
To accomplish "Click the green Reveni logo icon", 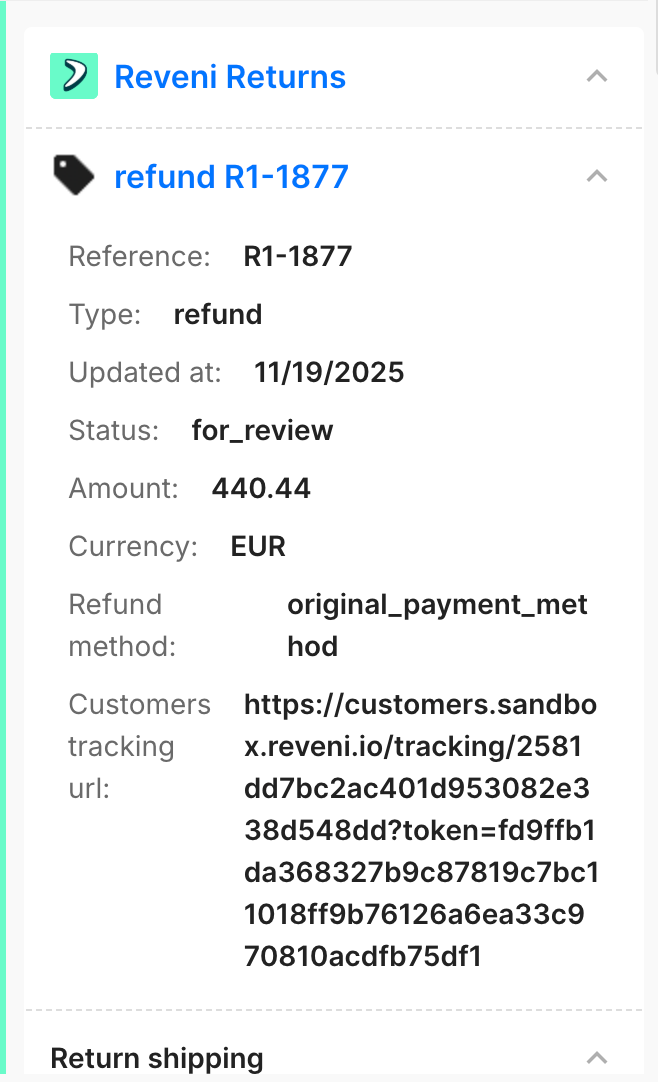I will (73, 76).
